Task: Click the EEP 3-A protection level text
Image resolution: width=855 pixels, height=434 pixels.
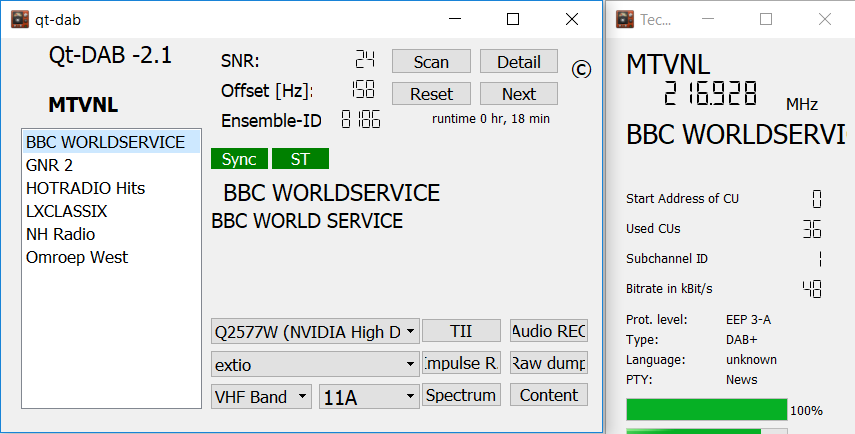Action: coord(748,320)
